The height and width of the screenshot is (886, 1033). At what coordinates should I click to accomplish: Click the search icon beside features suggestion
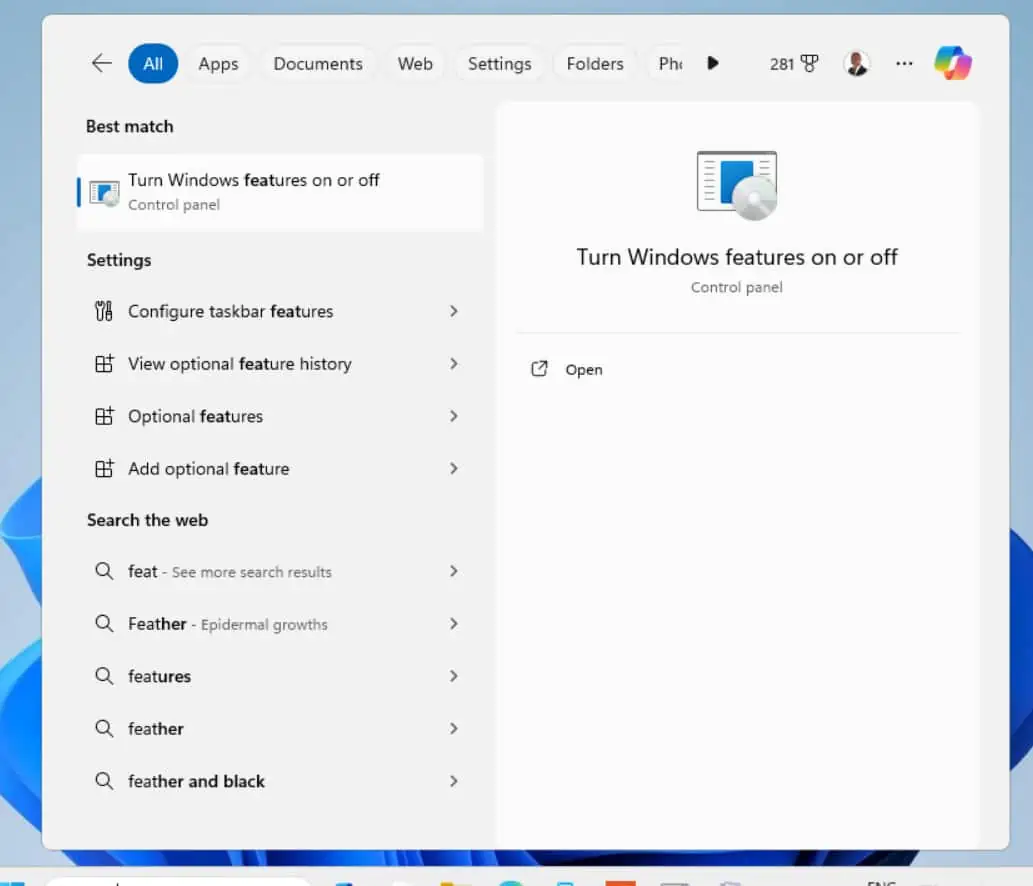[104, 676]
